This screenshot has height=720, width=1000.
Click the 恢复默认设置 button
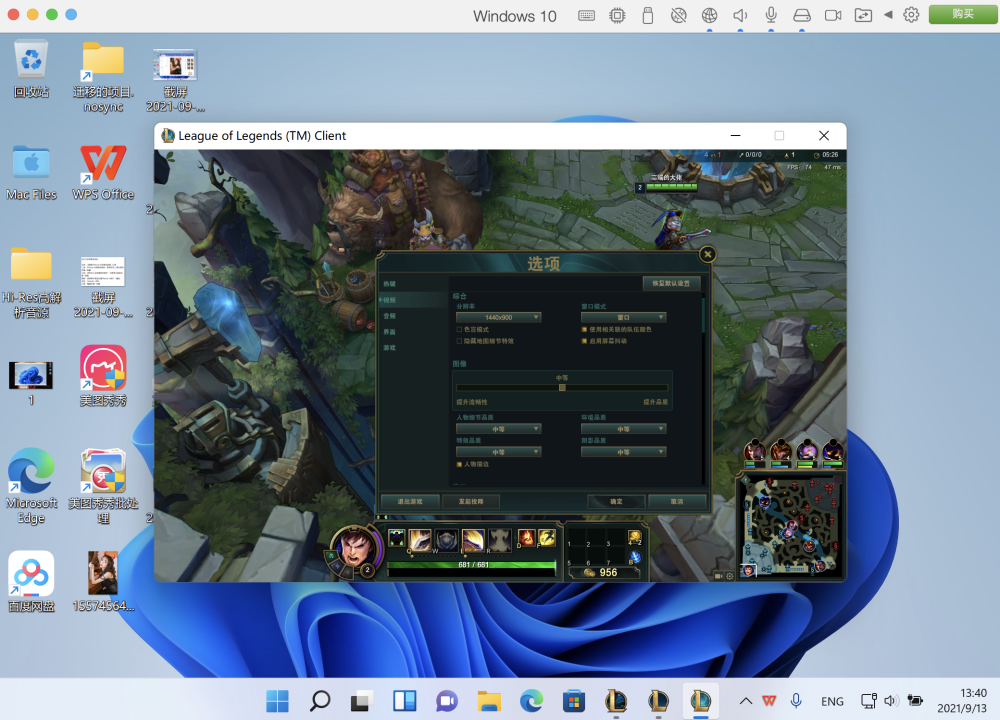tap(671, 283)
